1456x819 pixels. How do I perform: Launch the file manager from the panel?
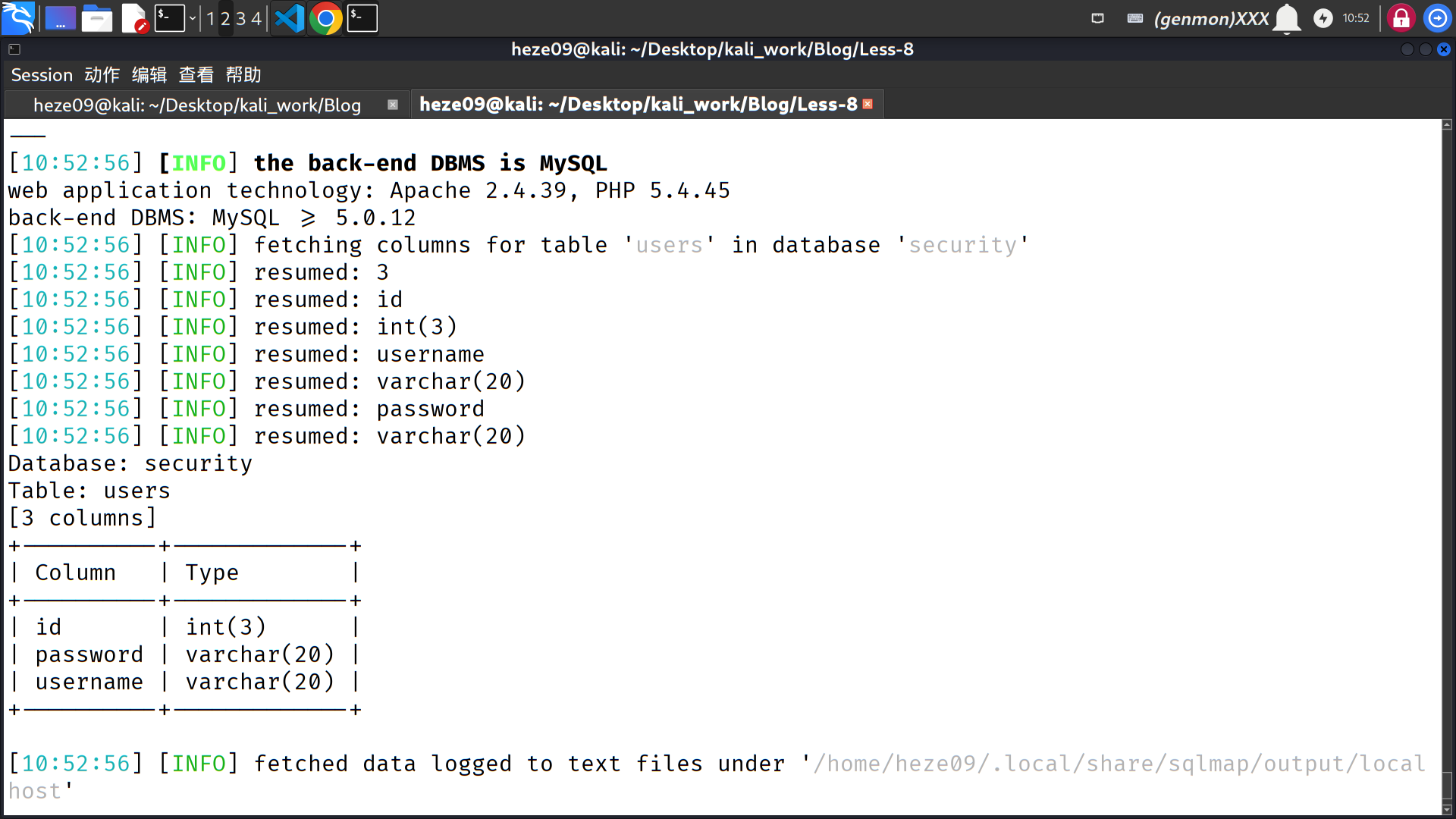pyautogui.click(x=97, y=18)
